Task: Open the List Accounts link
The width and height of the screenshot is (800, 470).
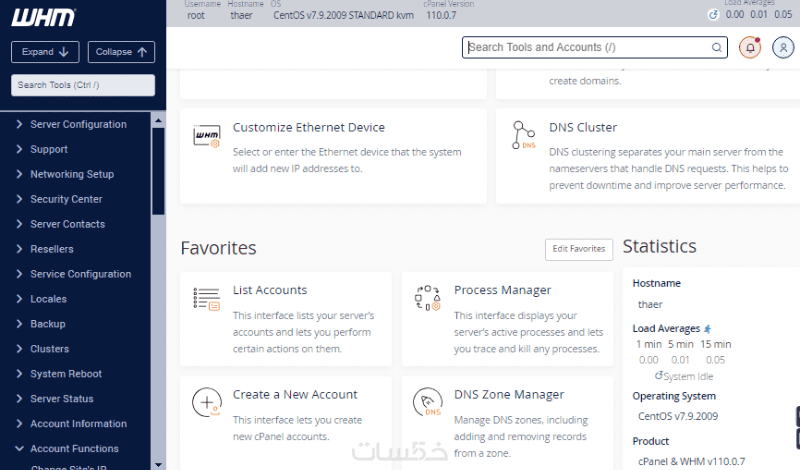Action: (270, 290)
